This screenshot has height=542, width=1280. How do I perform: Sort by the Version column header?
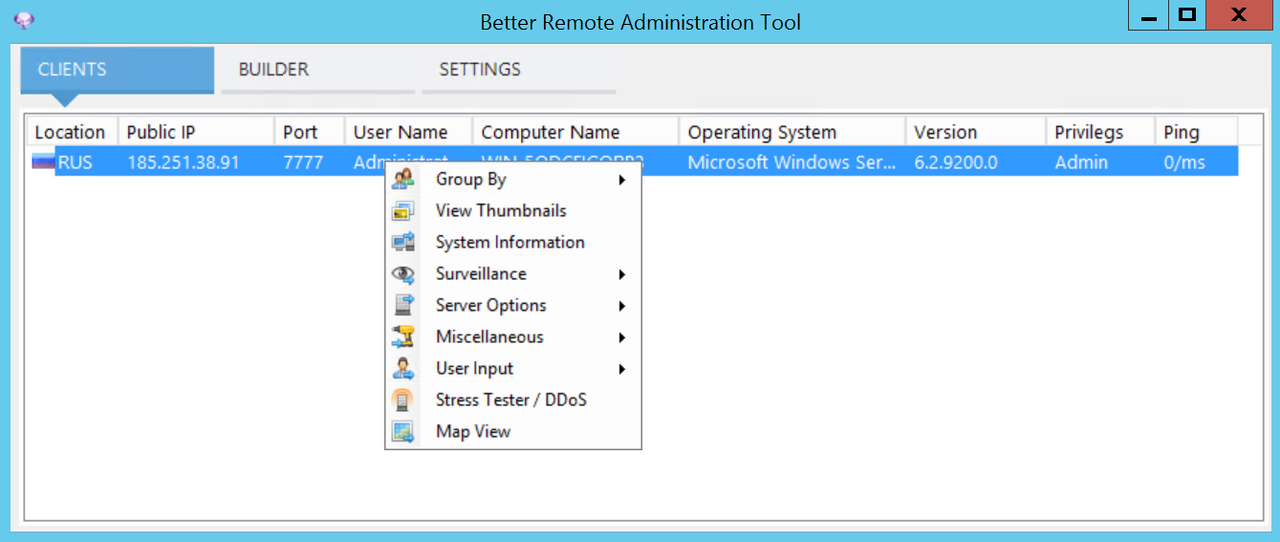pos(976,132)
